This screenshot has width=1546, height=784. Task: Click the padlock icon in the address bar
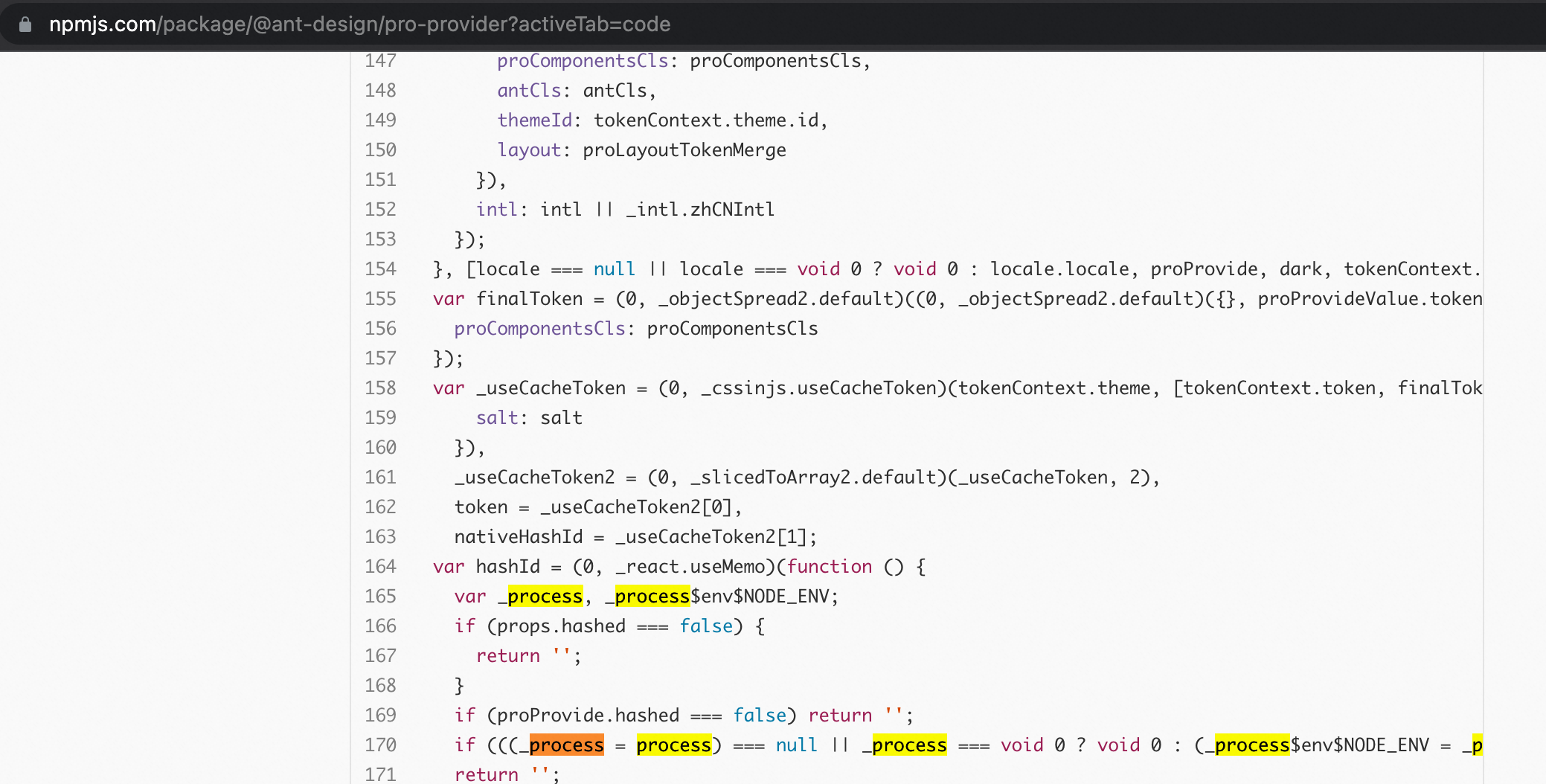(x=25, y=24)
